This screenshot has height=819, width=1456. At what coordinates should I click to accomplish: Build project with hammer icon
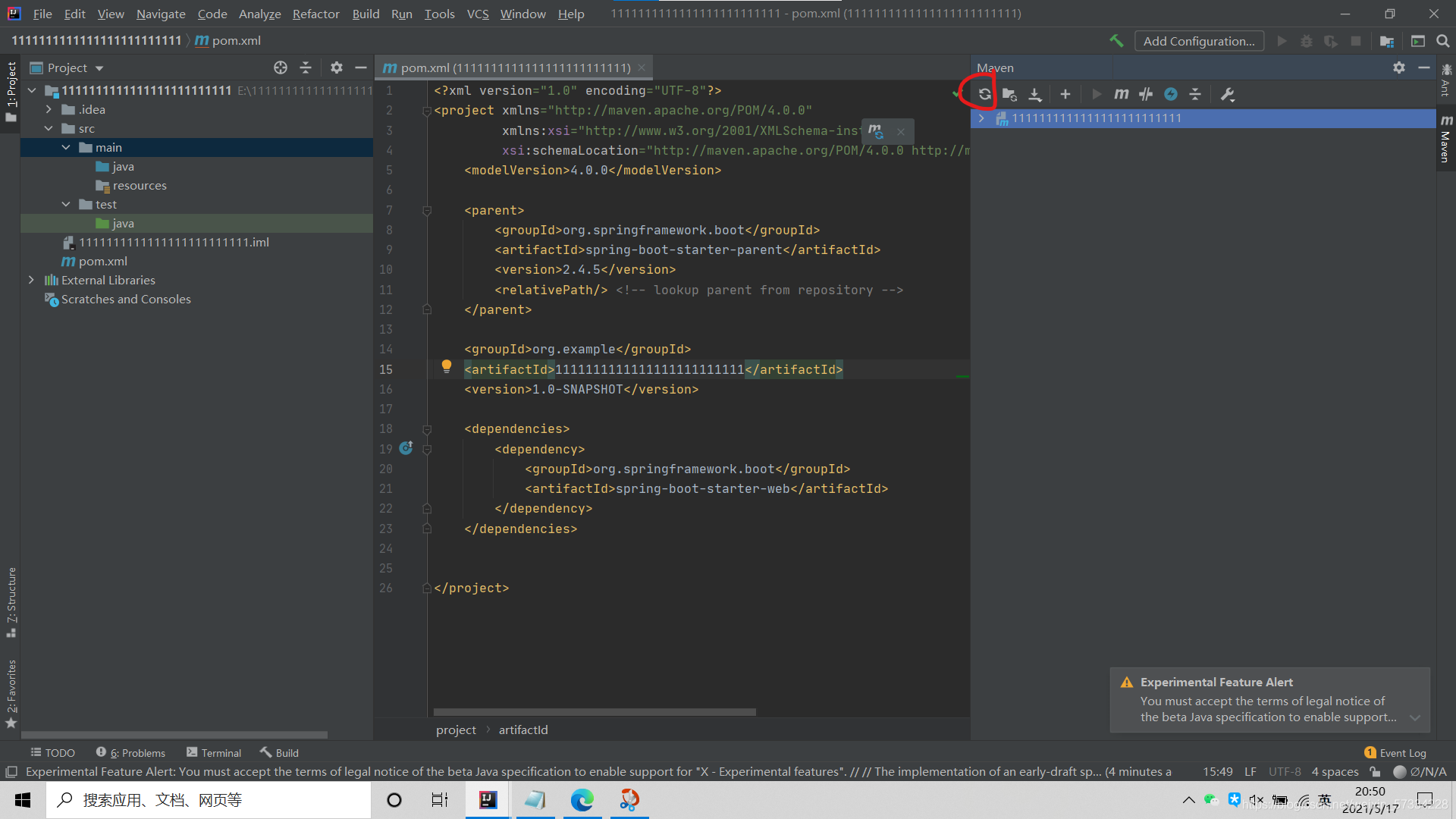click(1116, 41)
